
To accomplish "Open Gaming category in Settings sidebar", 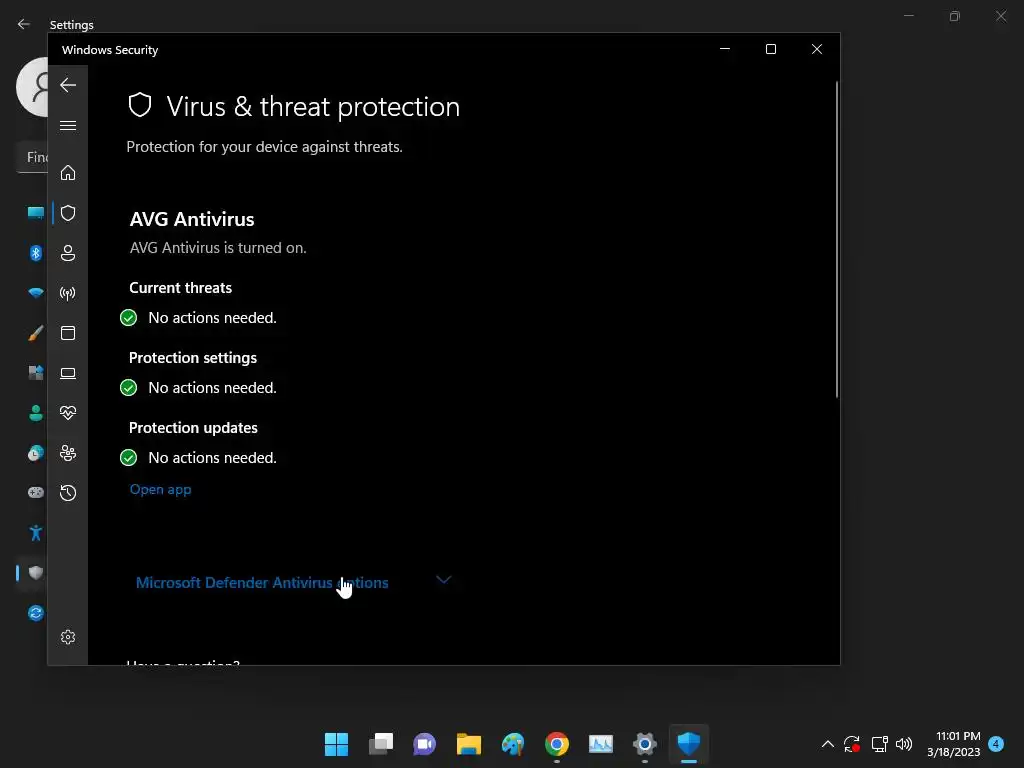I will click(x=35, y=492).
